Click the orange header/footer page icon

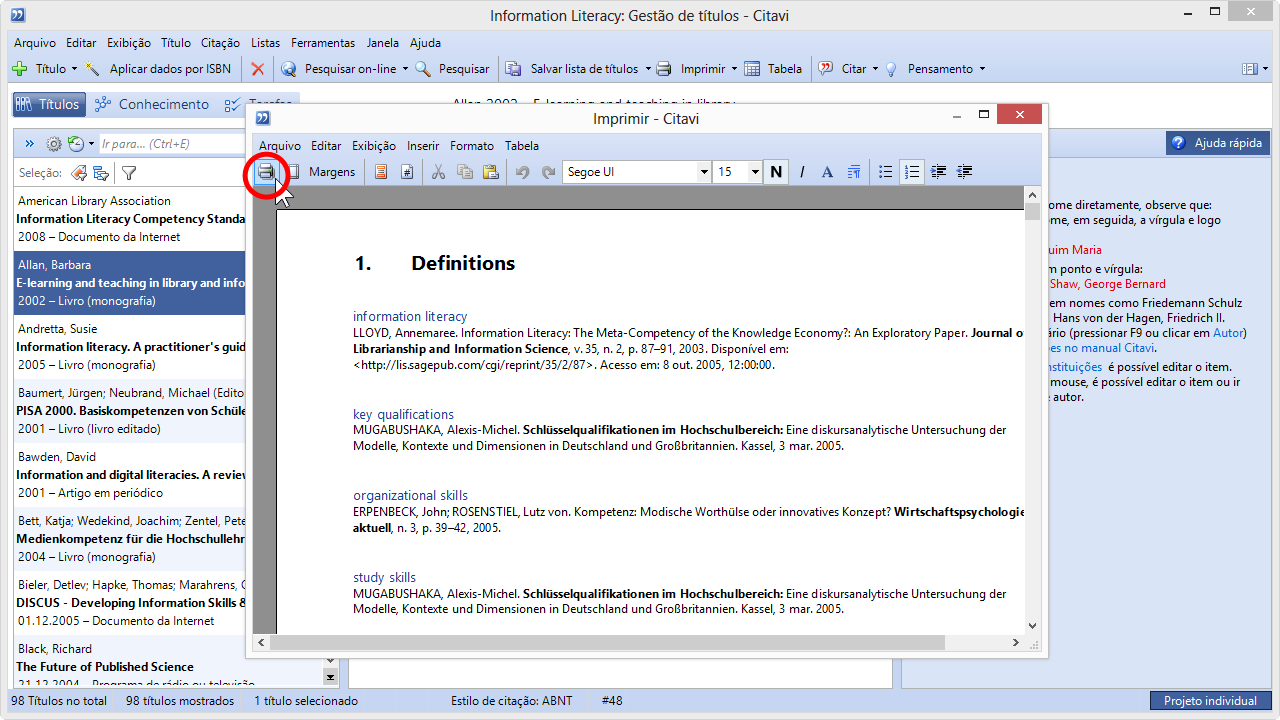(381, 172)
